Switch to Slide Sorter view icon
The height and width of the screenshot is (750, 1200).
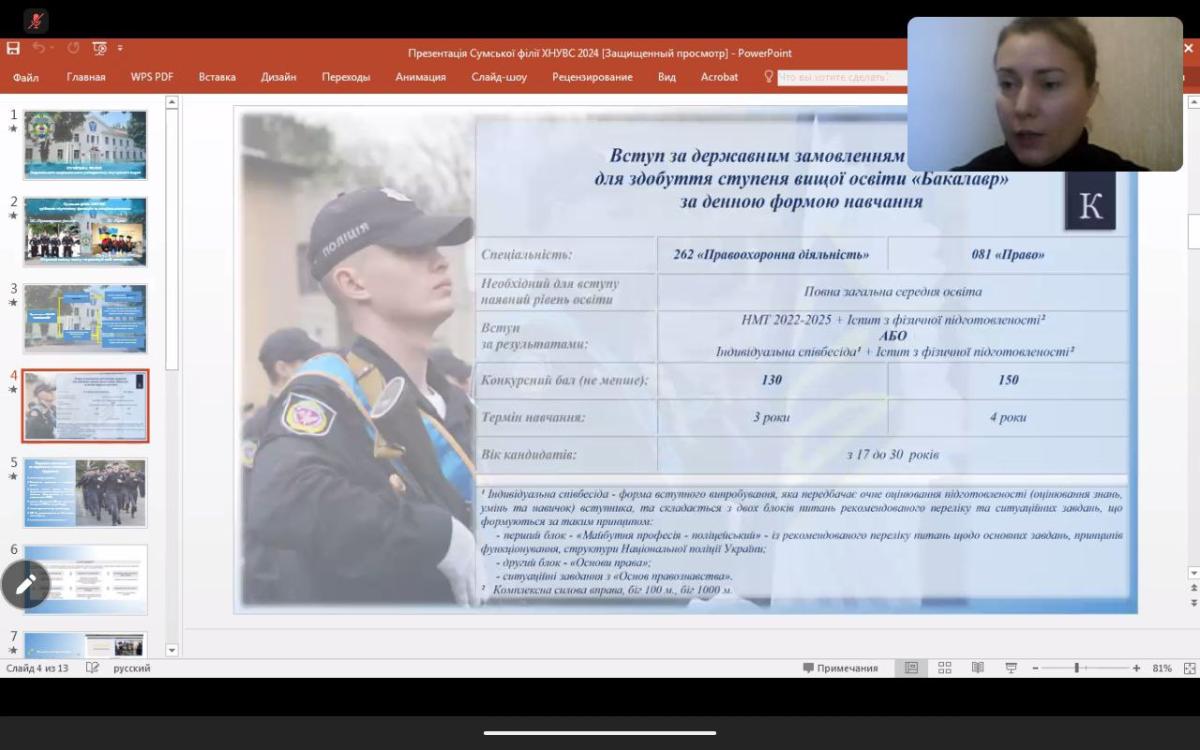pyautogui.click(x=944, y=668)
